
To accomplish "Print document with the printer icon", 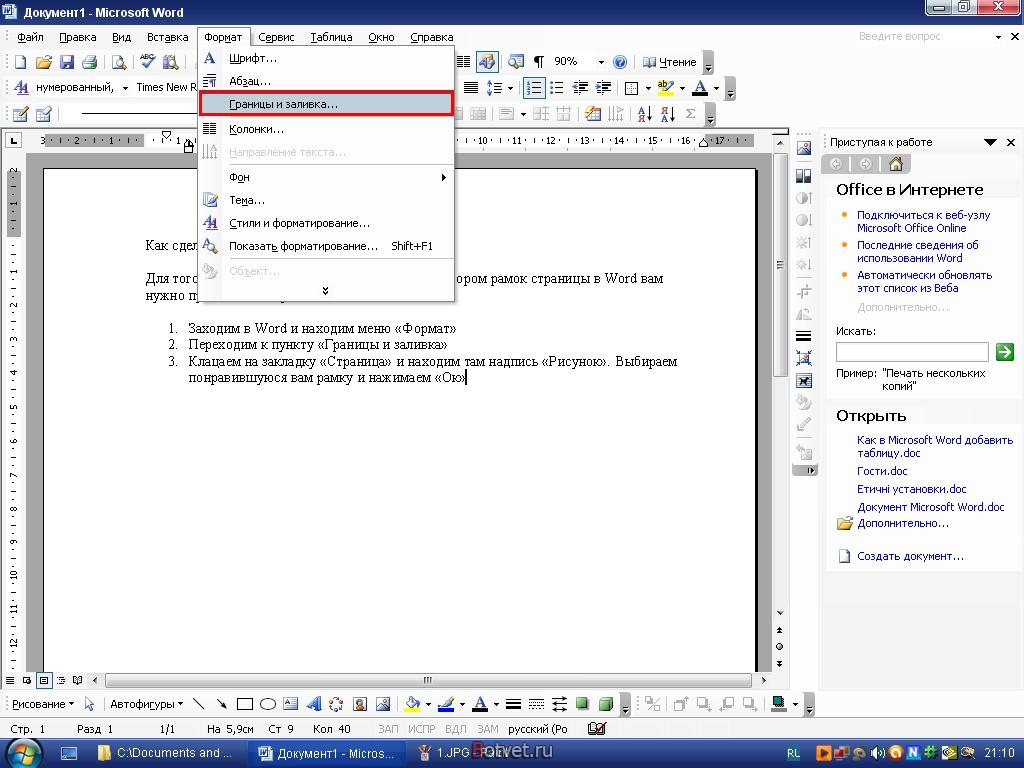I will click(89, 62).
